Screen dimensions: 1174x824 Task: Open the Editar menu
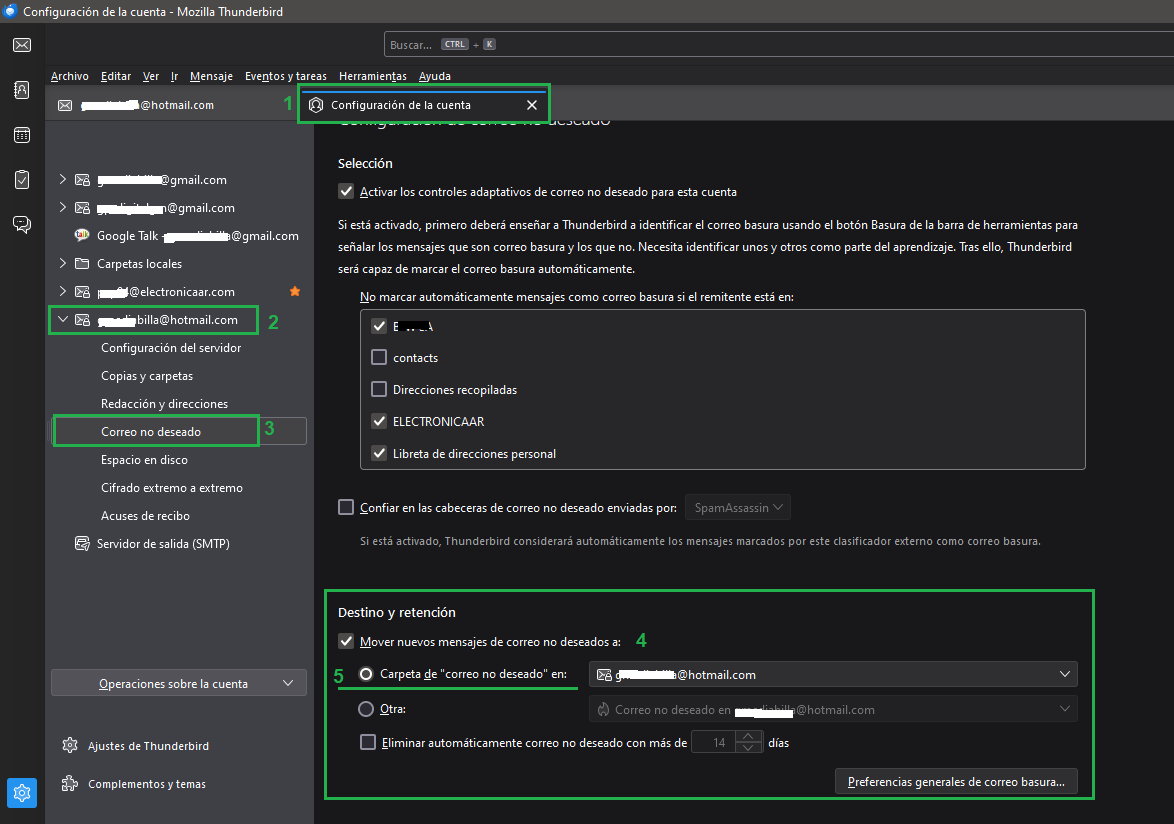tap(116, 76)
